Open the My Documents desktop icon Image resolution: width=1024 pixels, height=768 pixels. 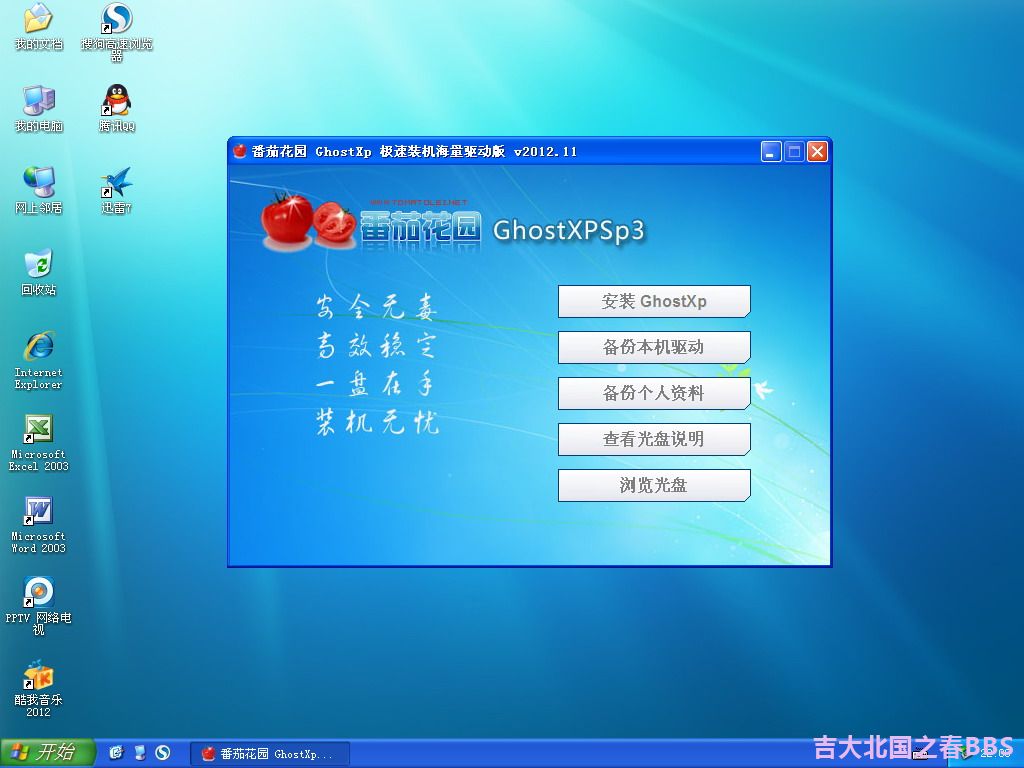(39, 27)
